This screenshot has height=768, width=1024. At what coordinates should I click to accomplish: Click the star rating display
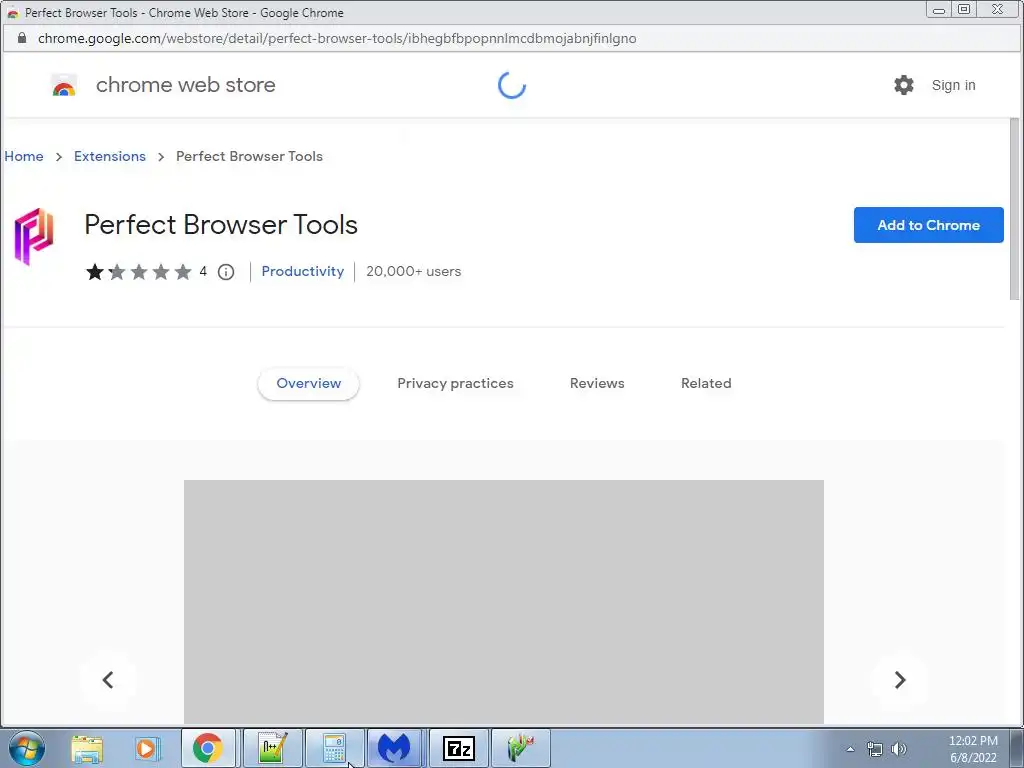[x=138, y=272]
